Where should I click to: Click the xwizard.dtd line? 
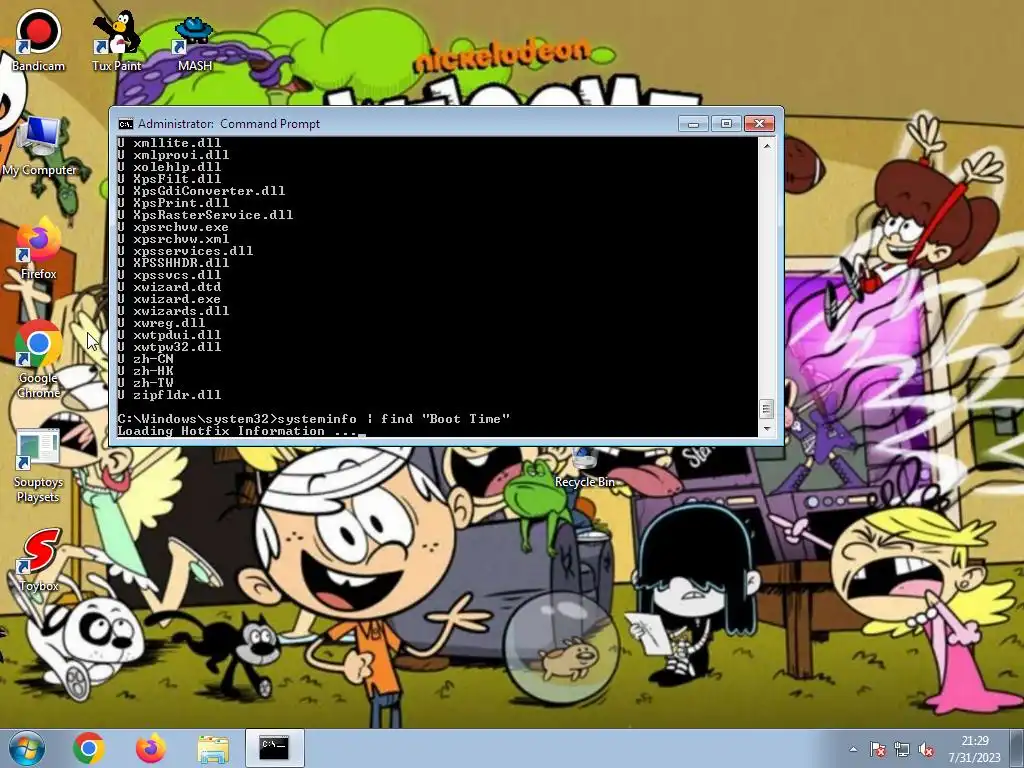point(170,287)
